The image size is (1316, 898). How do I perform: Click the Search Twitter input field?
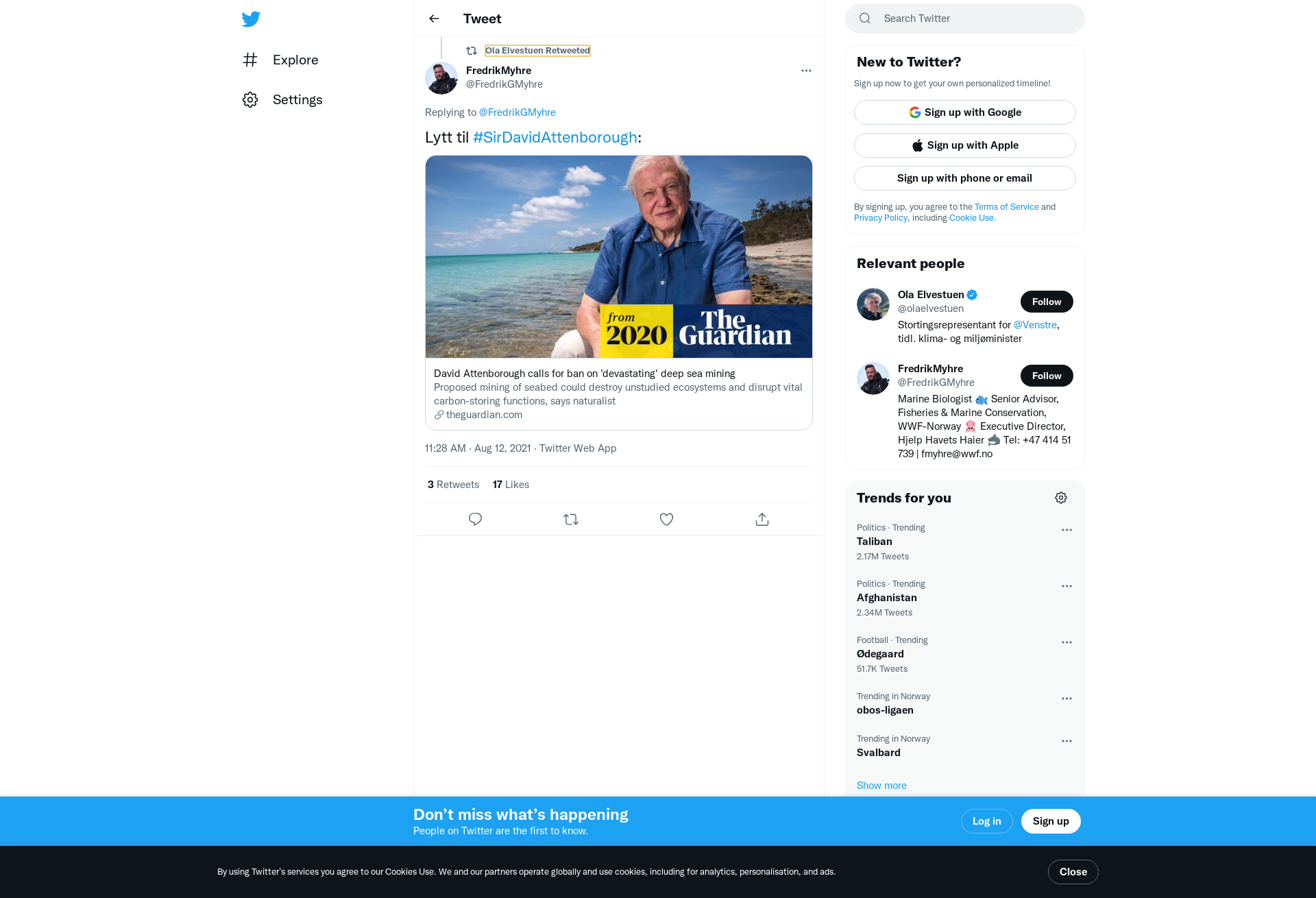click(x=964, y=19)
